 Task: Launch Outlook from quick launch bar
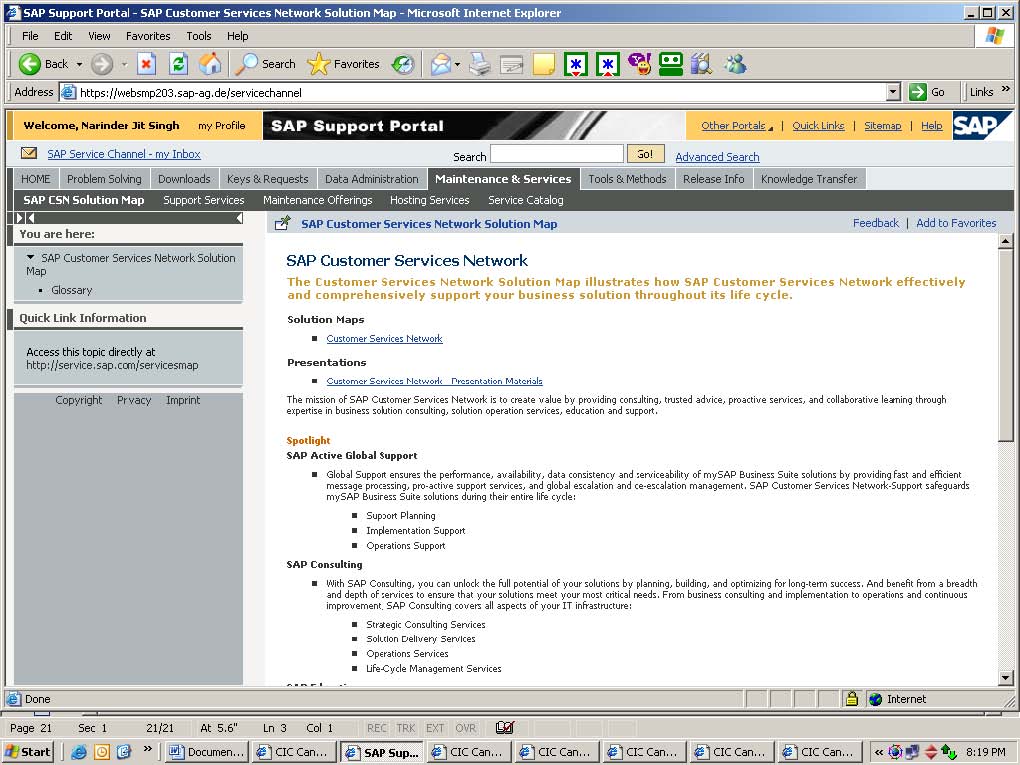point(102,752)
